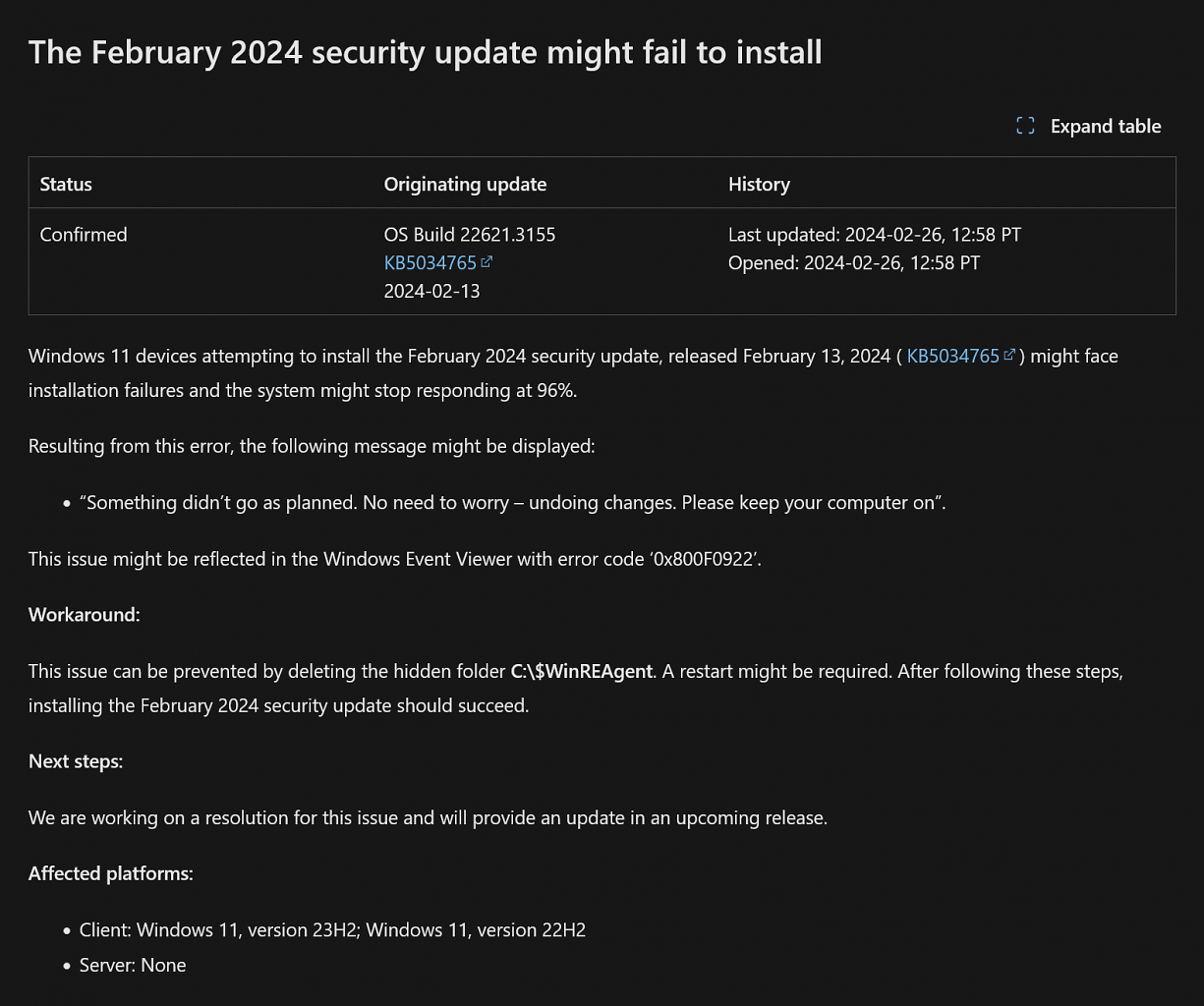Click the "We are working on a resolution" sentence

click(428, 817)
